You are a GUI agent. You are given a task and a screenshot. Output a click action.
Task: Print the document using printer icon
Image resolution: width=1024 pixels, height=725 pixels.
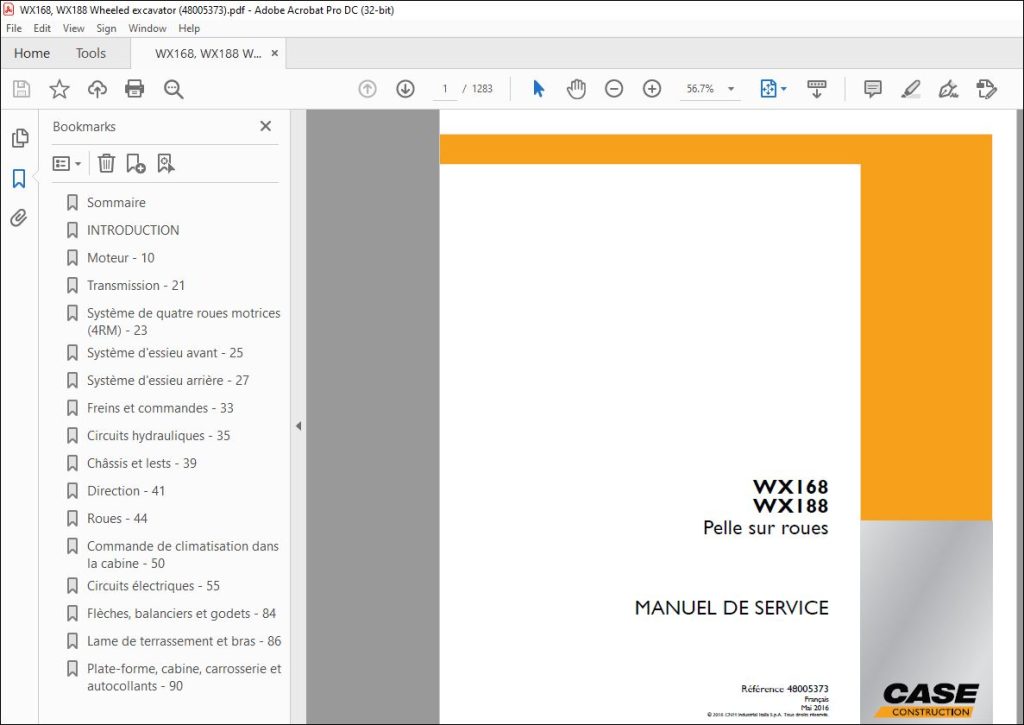pyautogui.click(x=135, y=89)
